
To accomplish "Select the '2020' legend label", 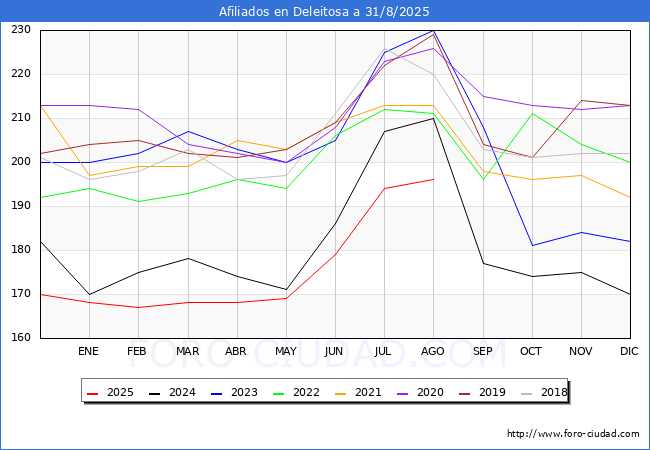I will pos(430,392).
